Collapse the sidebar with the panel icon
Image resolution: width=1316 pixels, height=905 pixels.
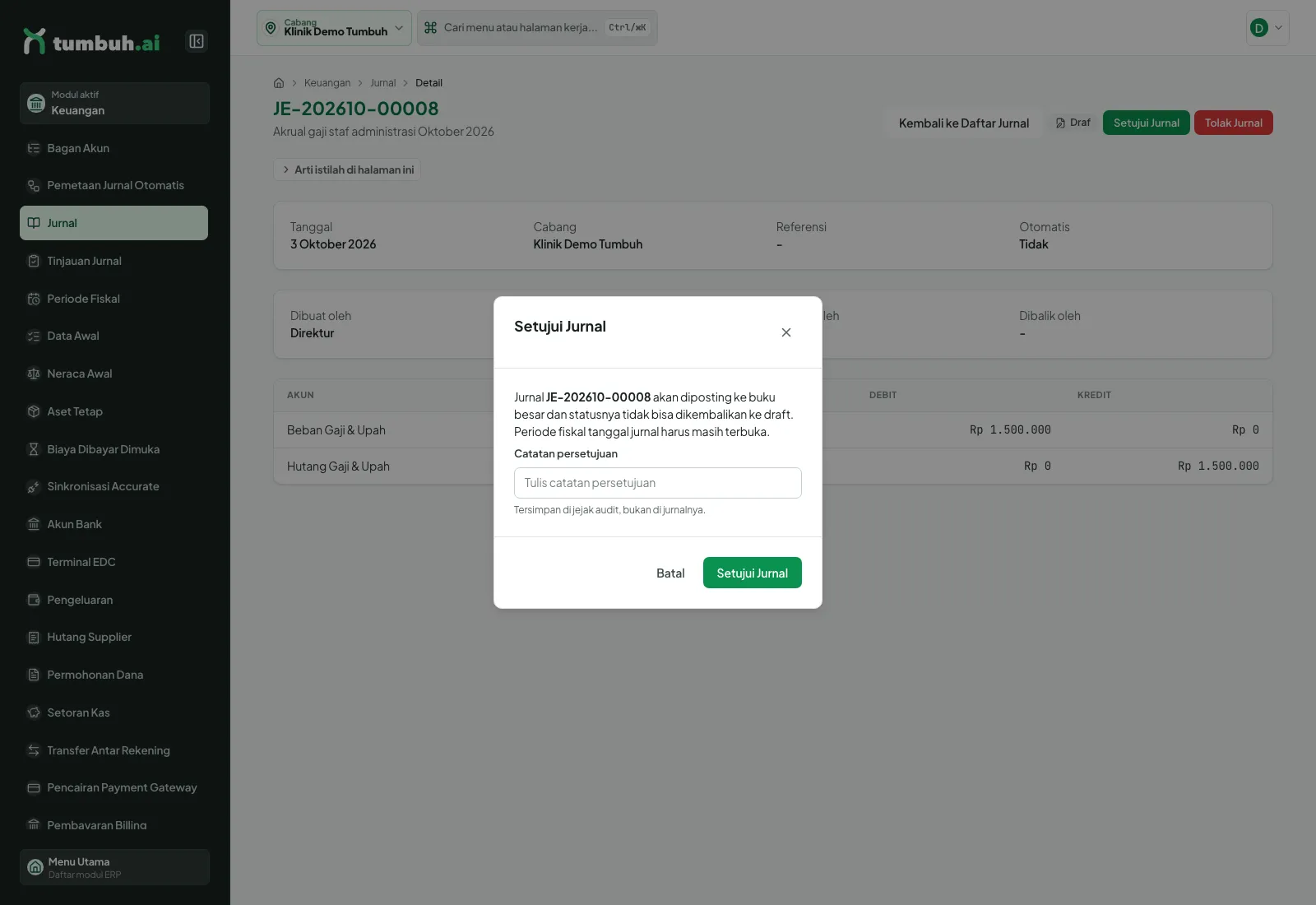[197, 41]
